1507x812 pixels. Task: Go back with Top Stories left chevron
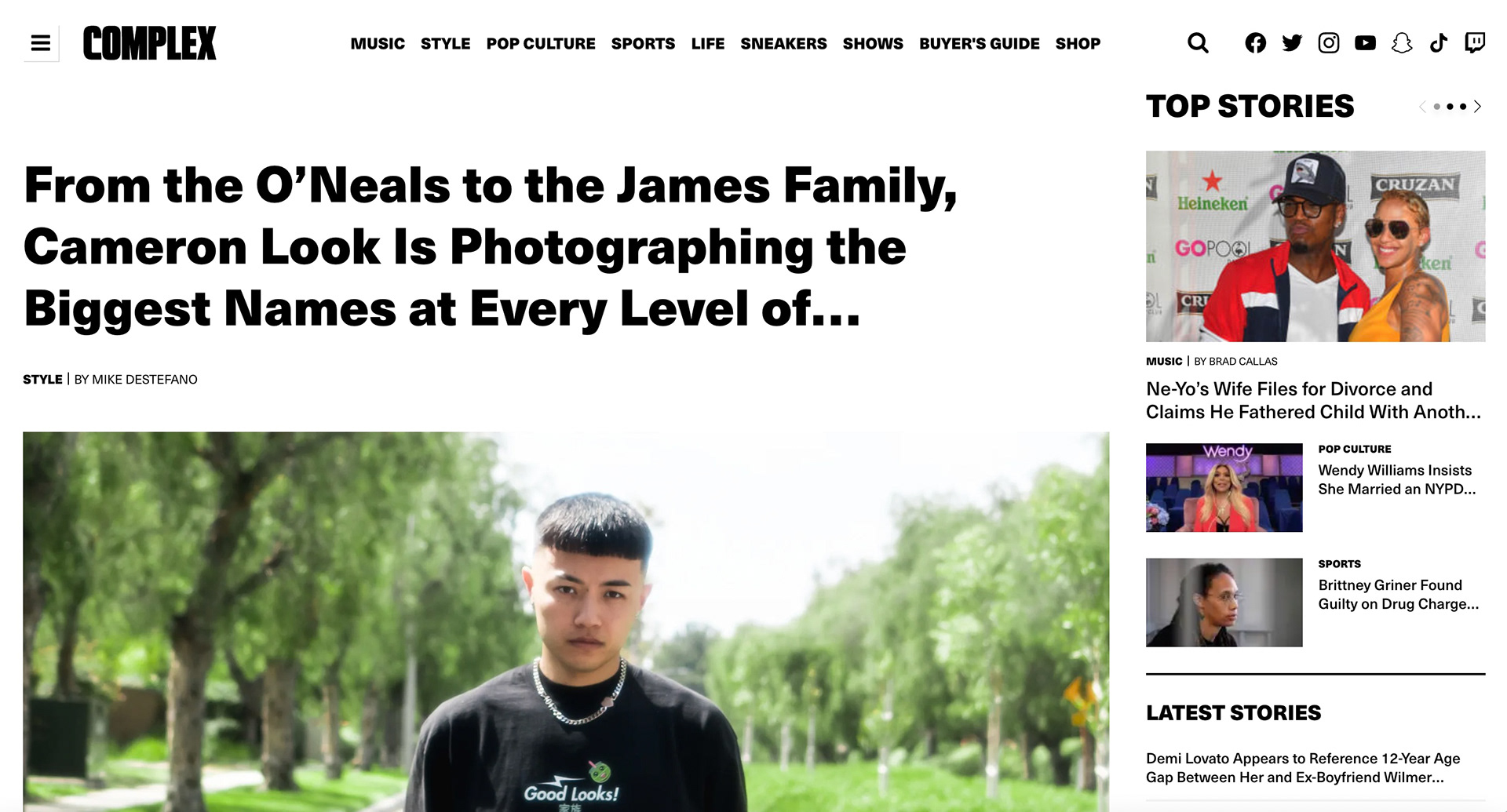[x=1421, y=107]
